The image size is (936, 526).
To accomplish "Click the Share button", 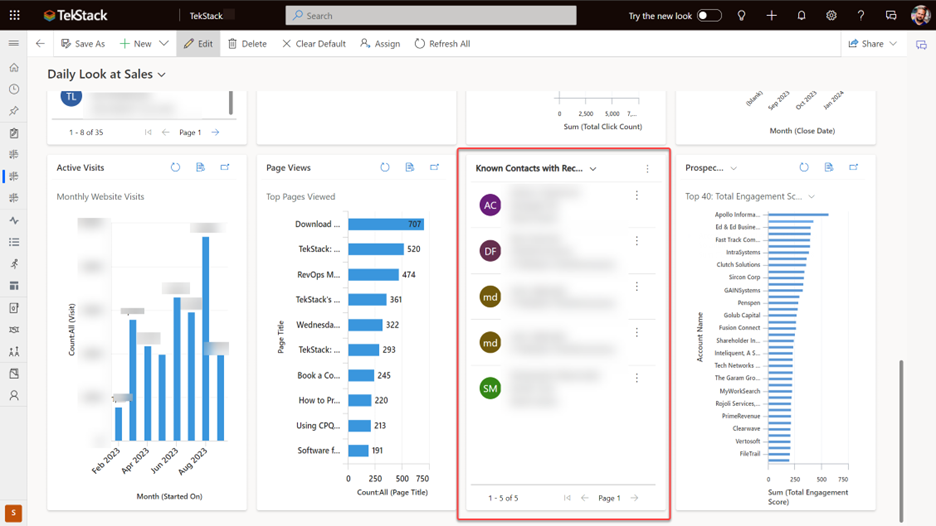I will point(866,44).
